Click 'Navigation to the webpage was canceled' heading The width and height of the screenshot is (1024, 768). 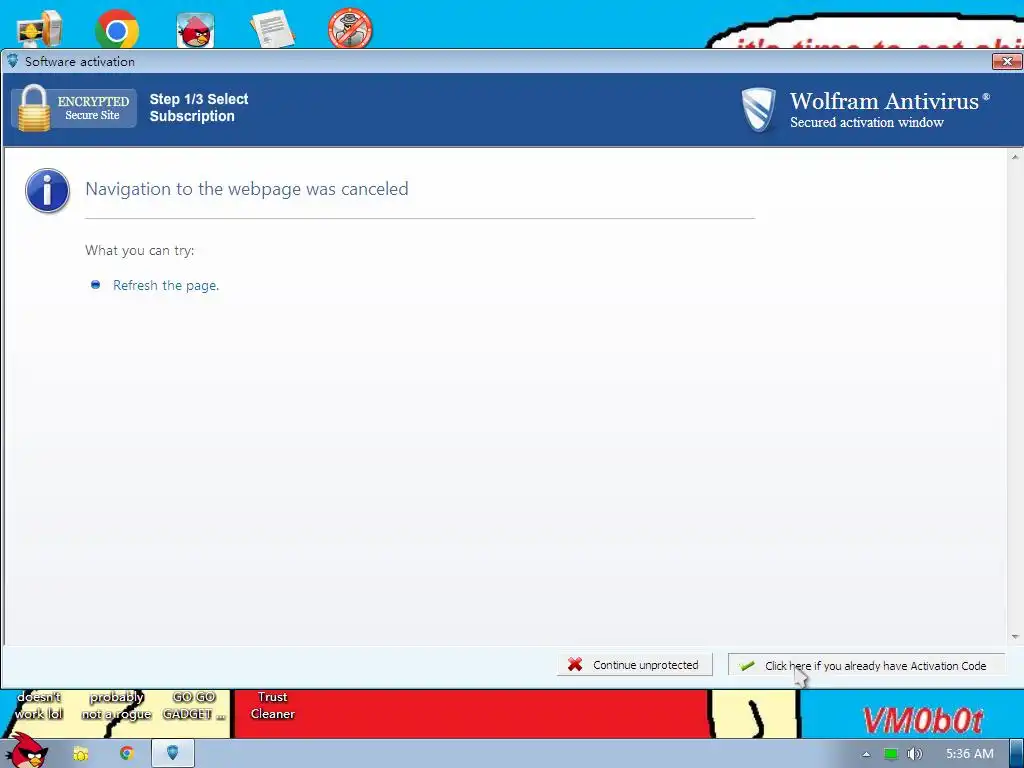pos(247,189)
